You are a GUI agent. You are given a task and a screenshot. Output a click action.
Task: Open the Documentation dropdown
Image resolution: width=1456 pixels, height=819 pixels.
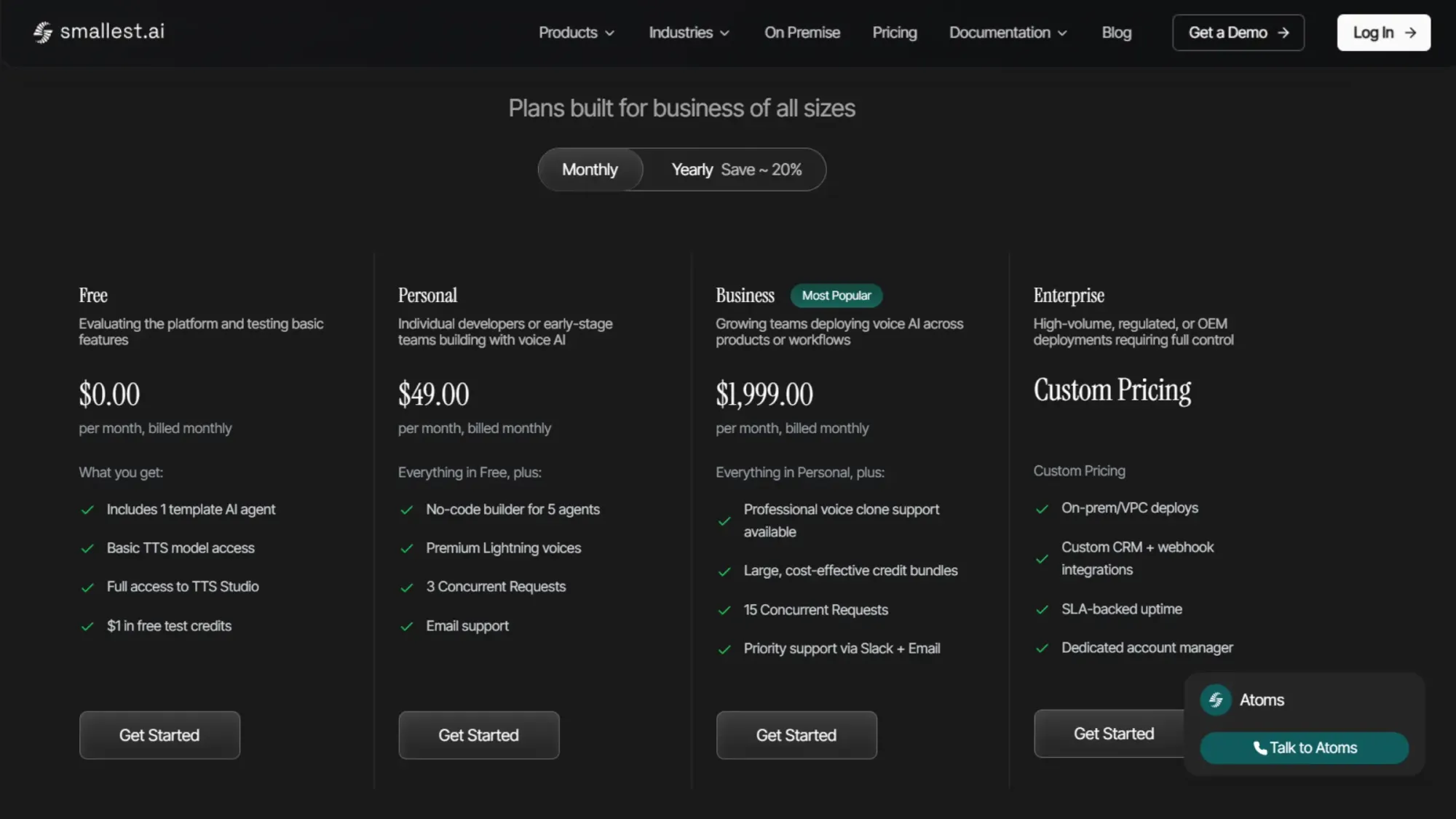(x=1007, y=33)
